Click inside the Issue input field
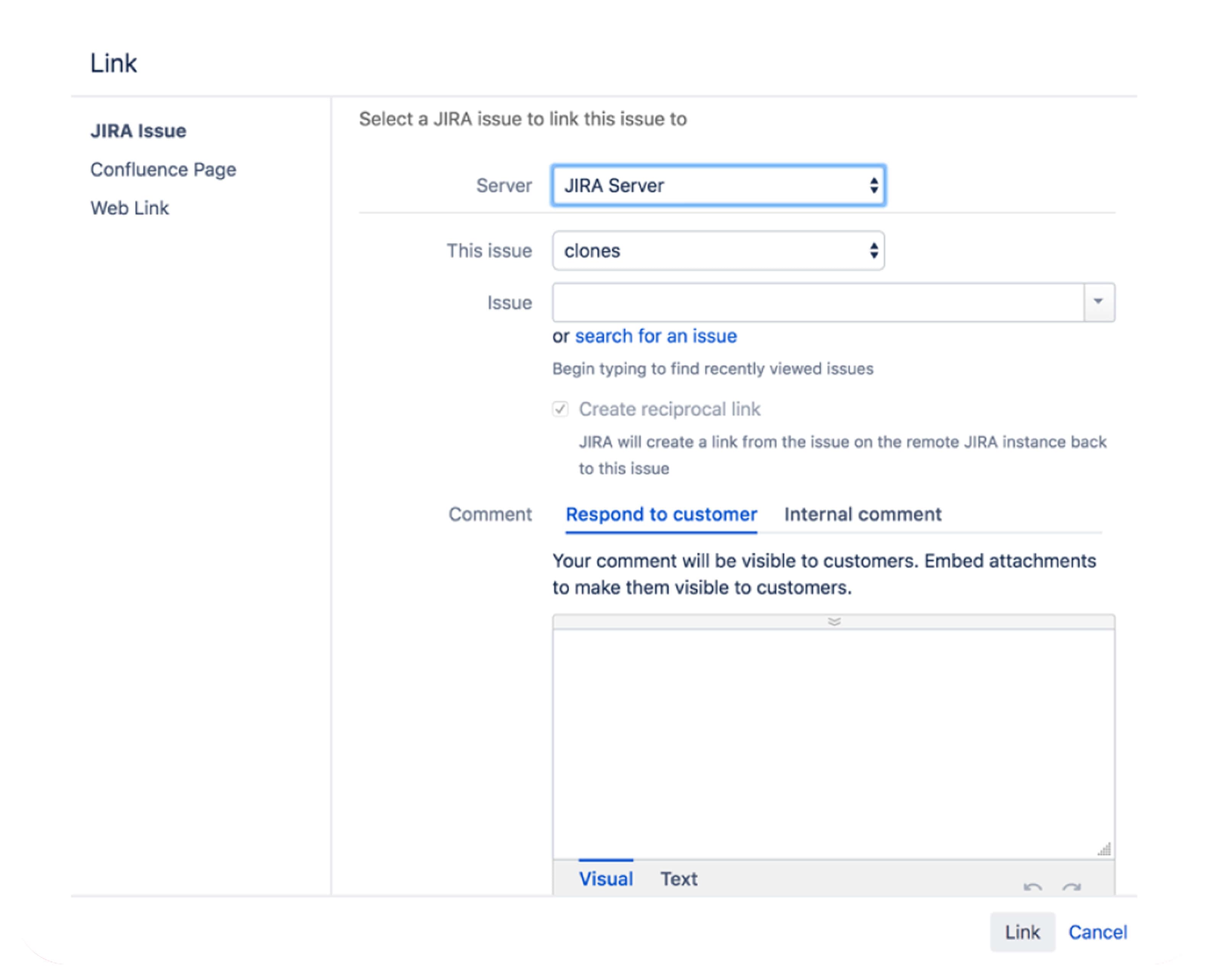Viewport: 1222px width, 980px height. coord(818,302)
